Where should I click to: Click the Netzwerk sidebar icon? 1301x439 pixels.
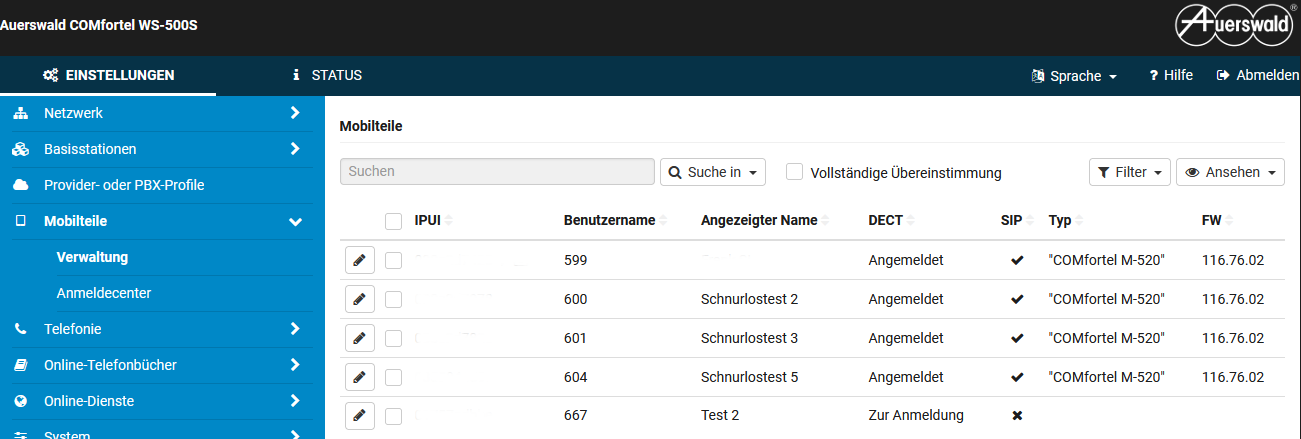20,113
